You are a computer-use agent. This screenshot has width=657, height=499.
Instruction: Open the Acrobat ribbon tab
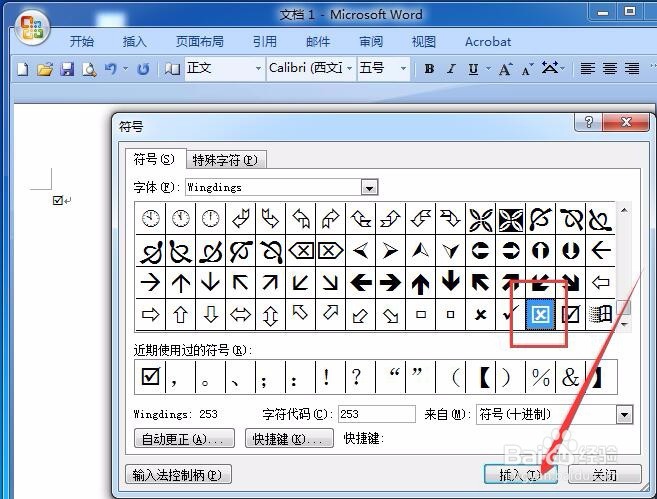488,41
